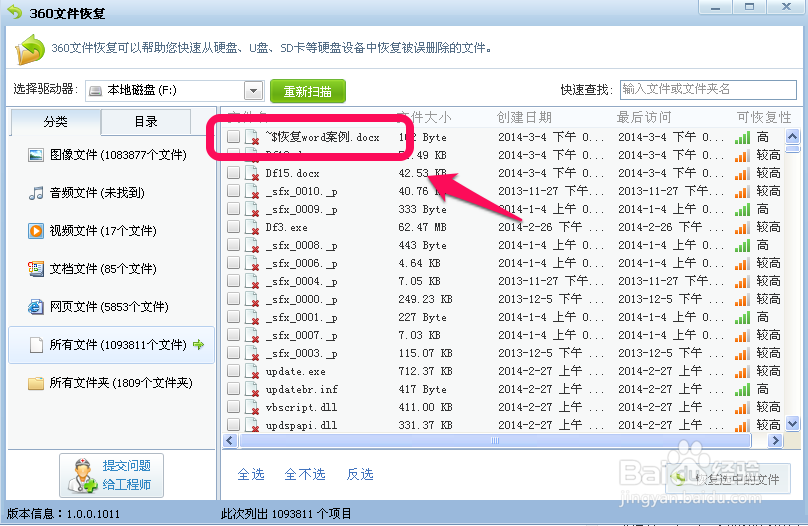Click deleted file icon of update.exe
Screen dimensions: 808x526
(x=251, y=371)
